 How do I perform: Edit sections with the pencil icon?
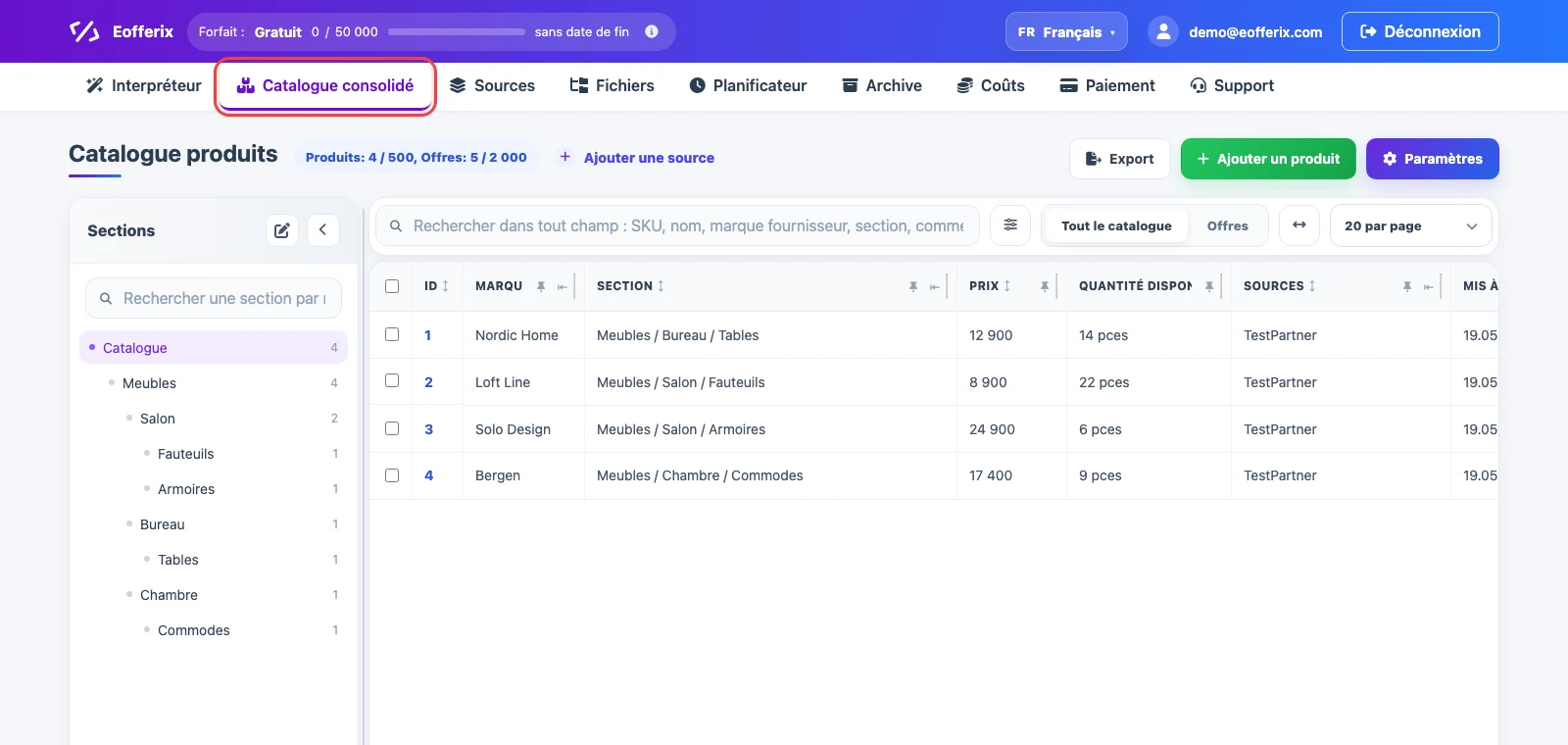[282, 230]
